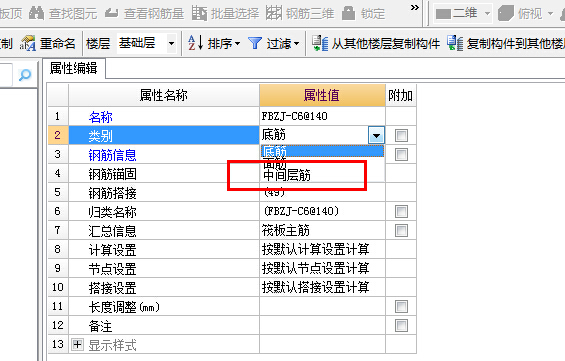Expand the toolbar overflow chevron
The height and width of the screenshot is (361, 565).
(415, 8)
